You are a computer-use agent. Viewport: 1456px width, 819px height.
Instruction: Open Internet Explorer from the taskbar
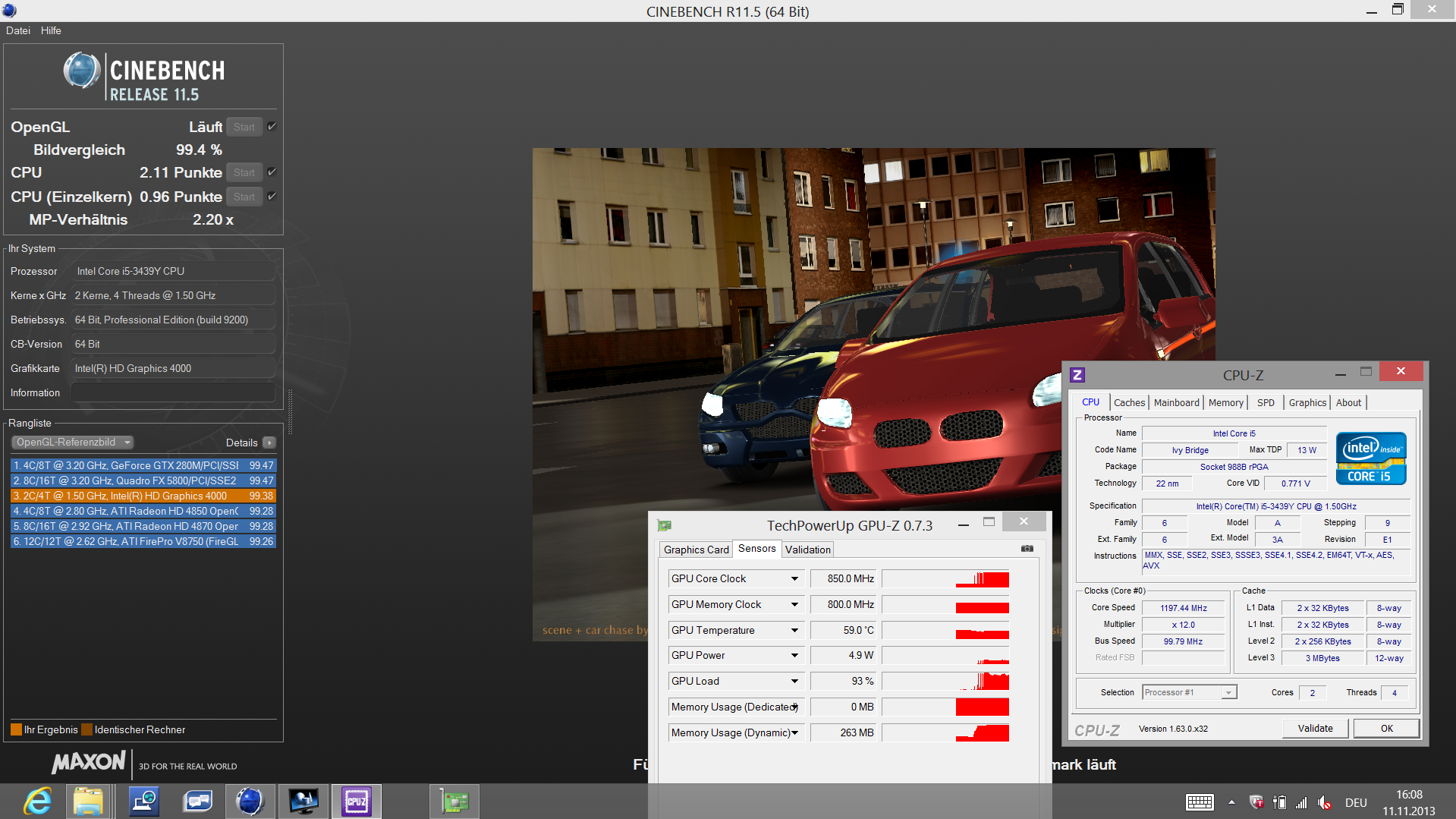pos(38,802)
